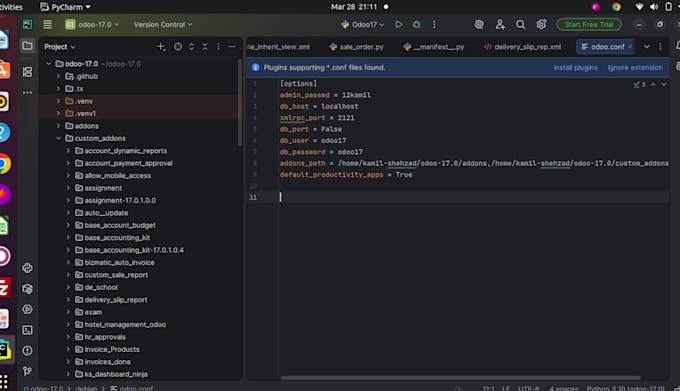
Task: Open the Odoo17 run configuration dropdown
Action: [363, 25]
